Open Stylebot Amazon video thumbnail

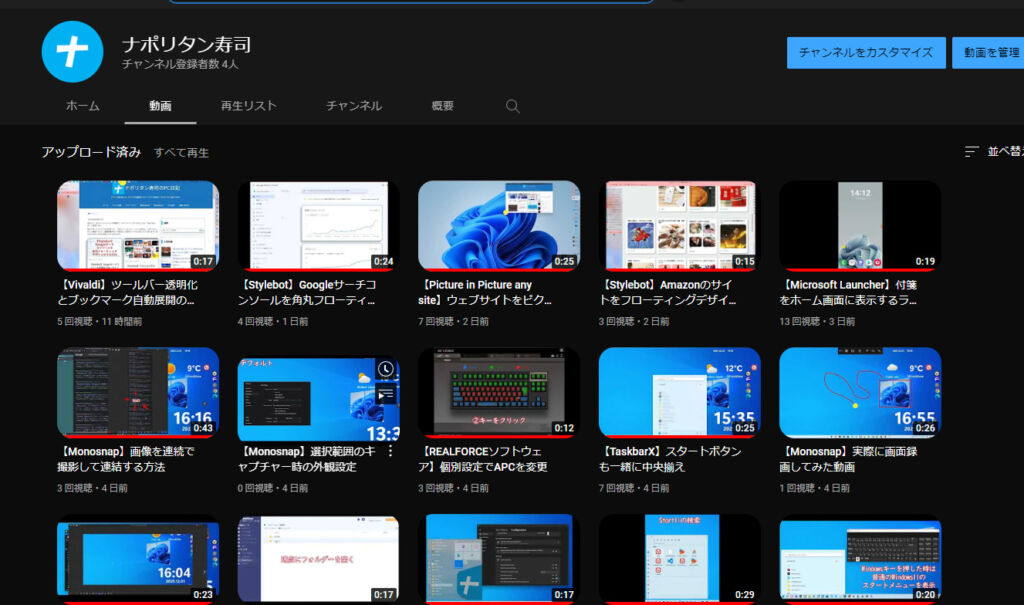[680, 225]
